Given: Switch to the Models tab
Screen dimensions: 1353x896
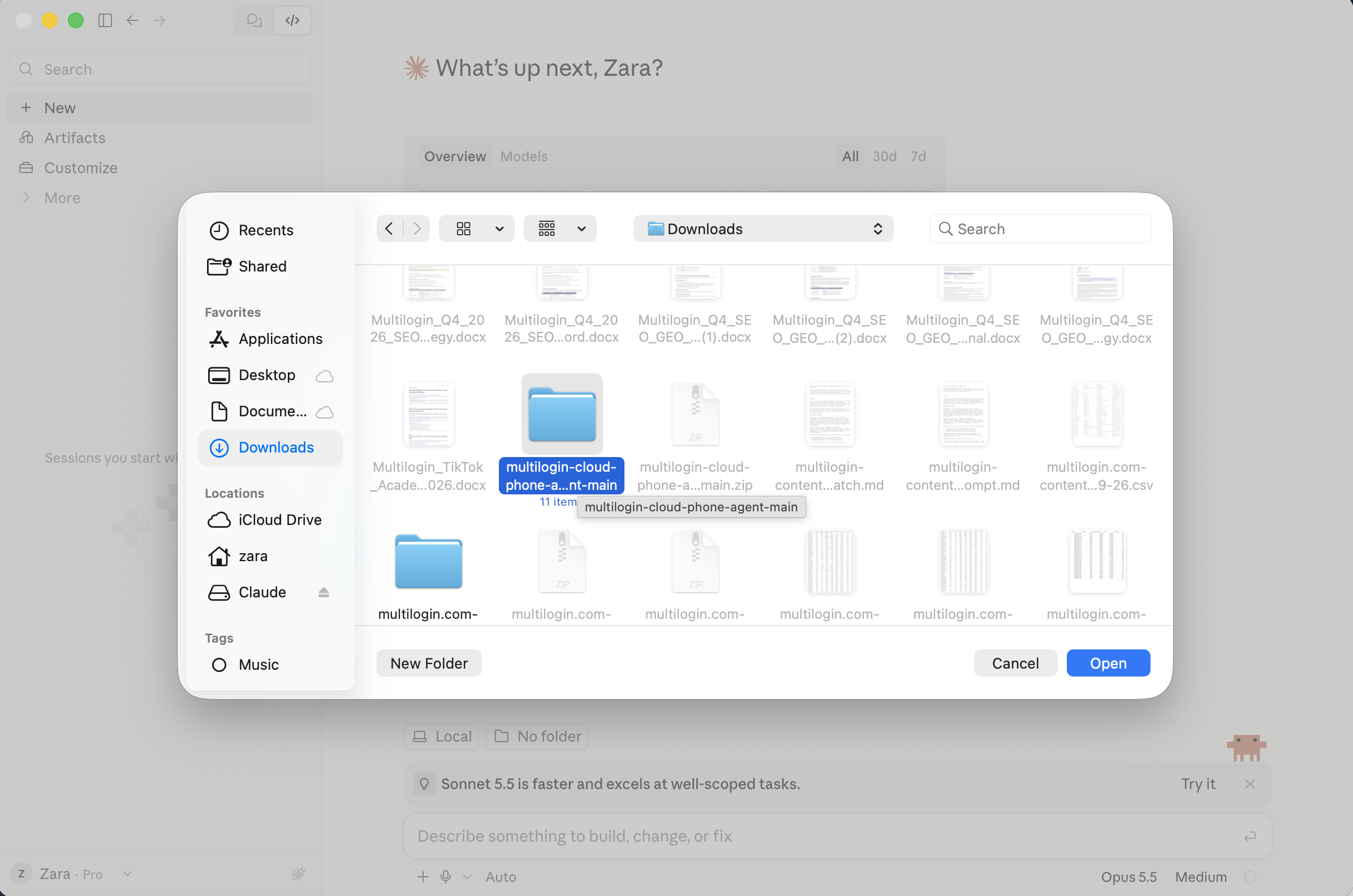Looking at the screenshot, I should tap(524, 156).
